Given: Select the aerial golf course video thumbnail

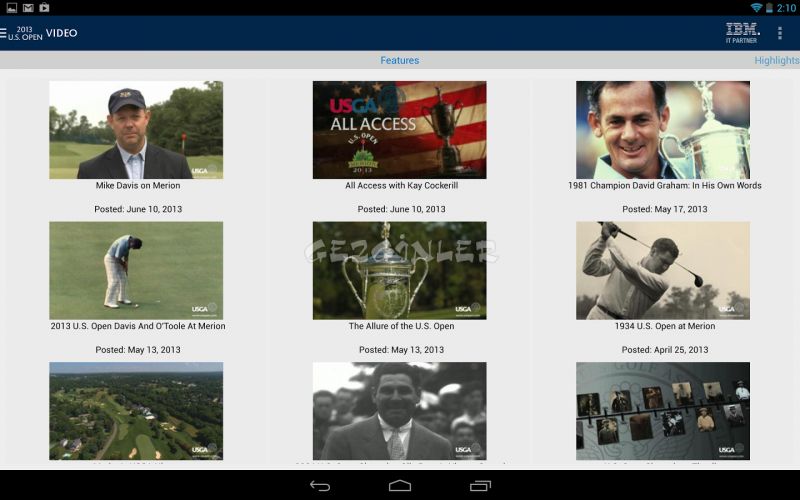Looking at the screenshot, I should [x=136, y=411].
